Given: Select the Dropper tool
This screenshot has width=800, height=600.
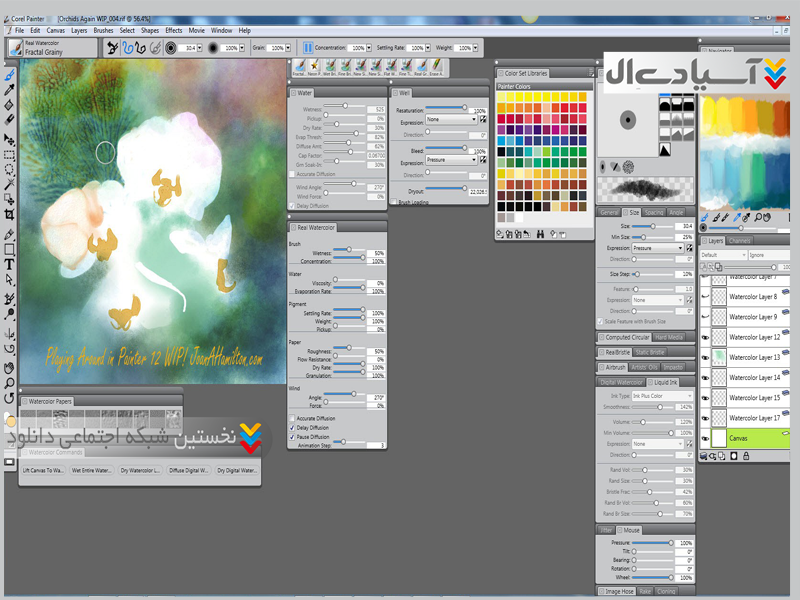Looking at the screenshot, I should point(9,90).
